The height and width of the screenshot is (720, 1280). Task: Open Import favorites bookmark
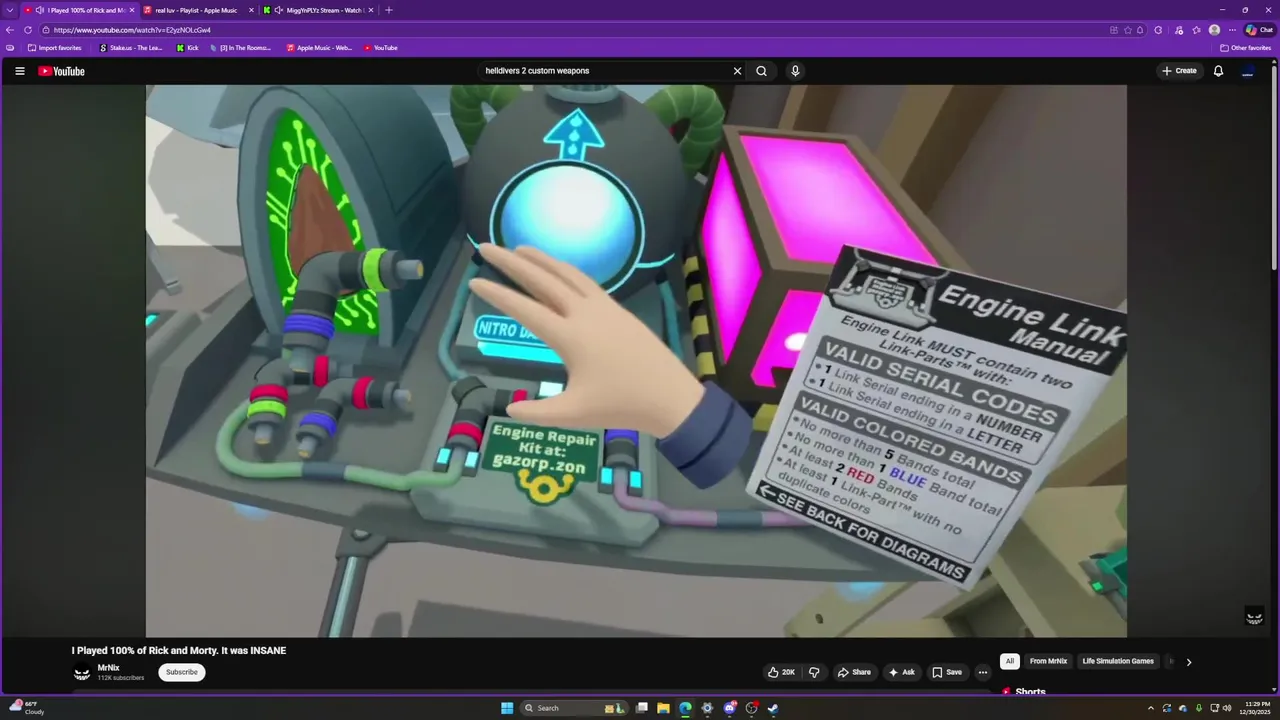[x=54, y=48]
